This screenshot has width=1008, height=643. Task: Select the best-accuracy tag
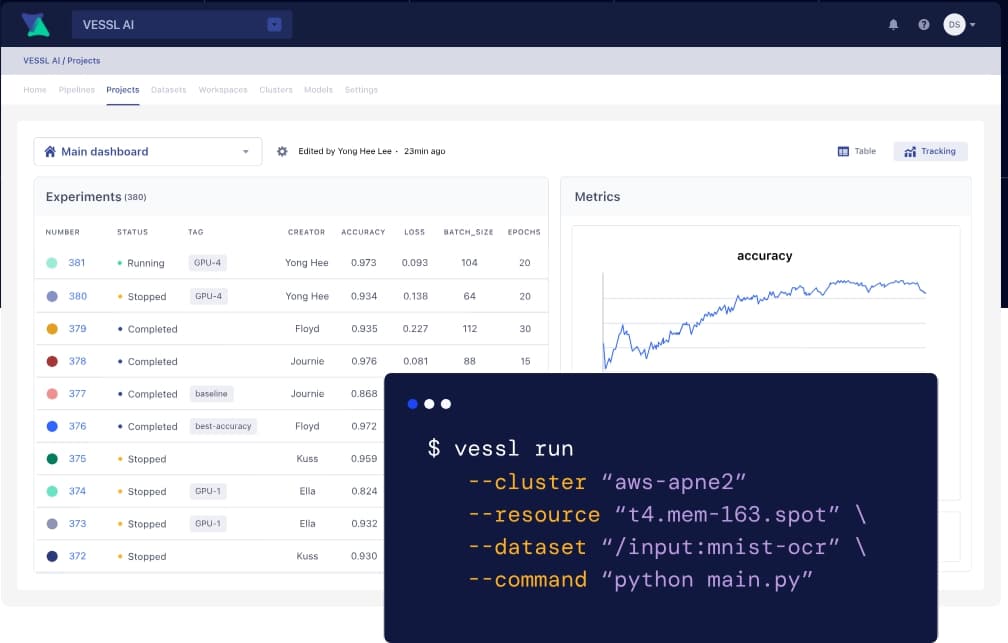[x=223, y=426]
